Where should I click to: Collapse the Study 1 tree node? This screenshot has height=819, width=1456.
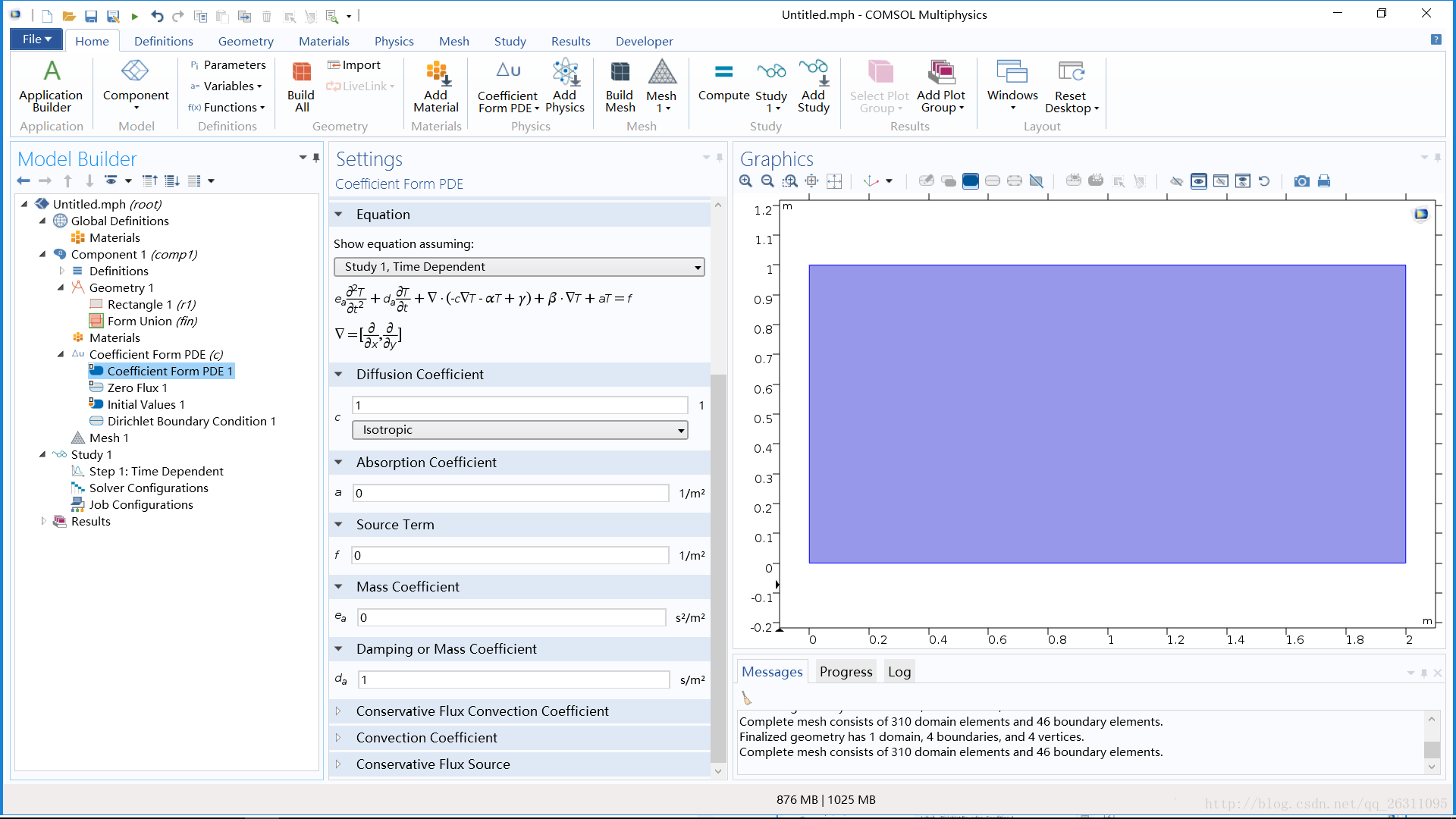point(42,454)
